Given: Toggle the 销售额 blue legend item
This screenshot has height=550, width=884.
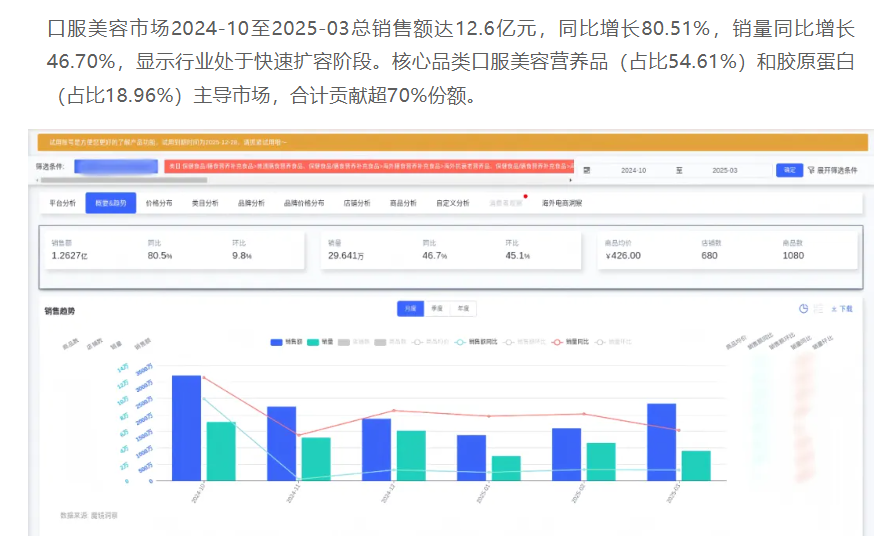Looking at the screenshot, I should tap(286, 342).
